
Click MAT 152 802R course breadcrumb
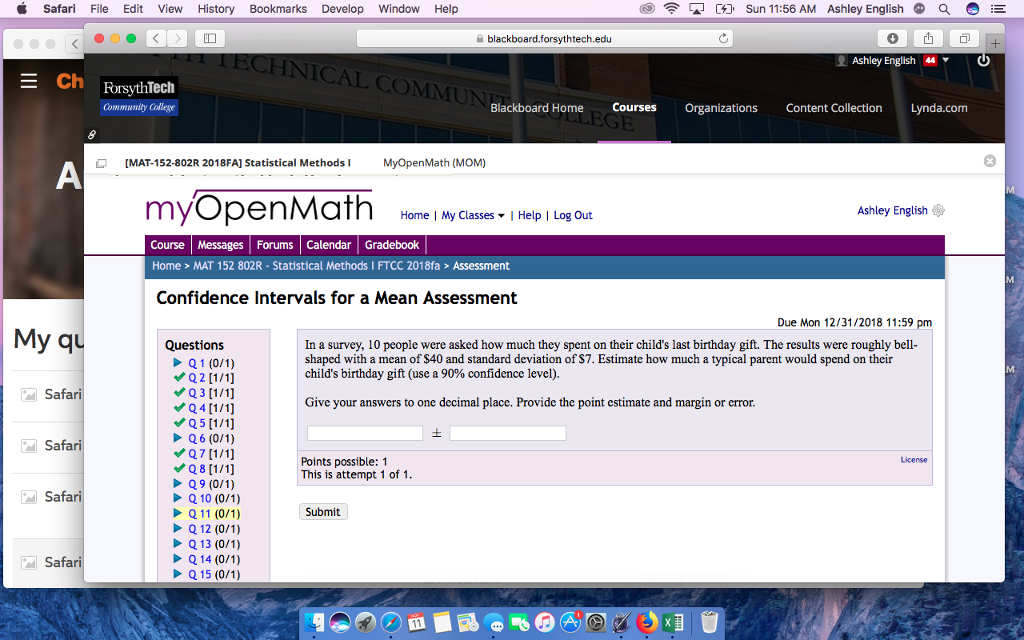coord(317,266)
